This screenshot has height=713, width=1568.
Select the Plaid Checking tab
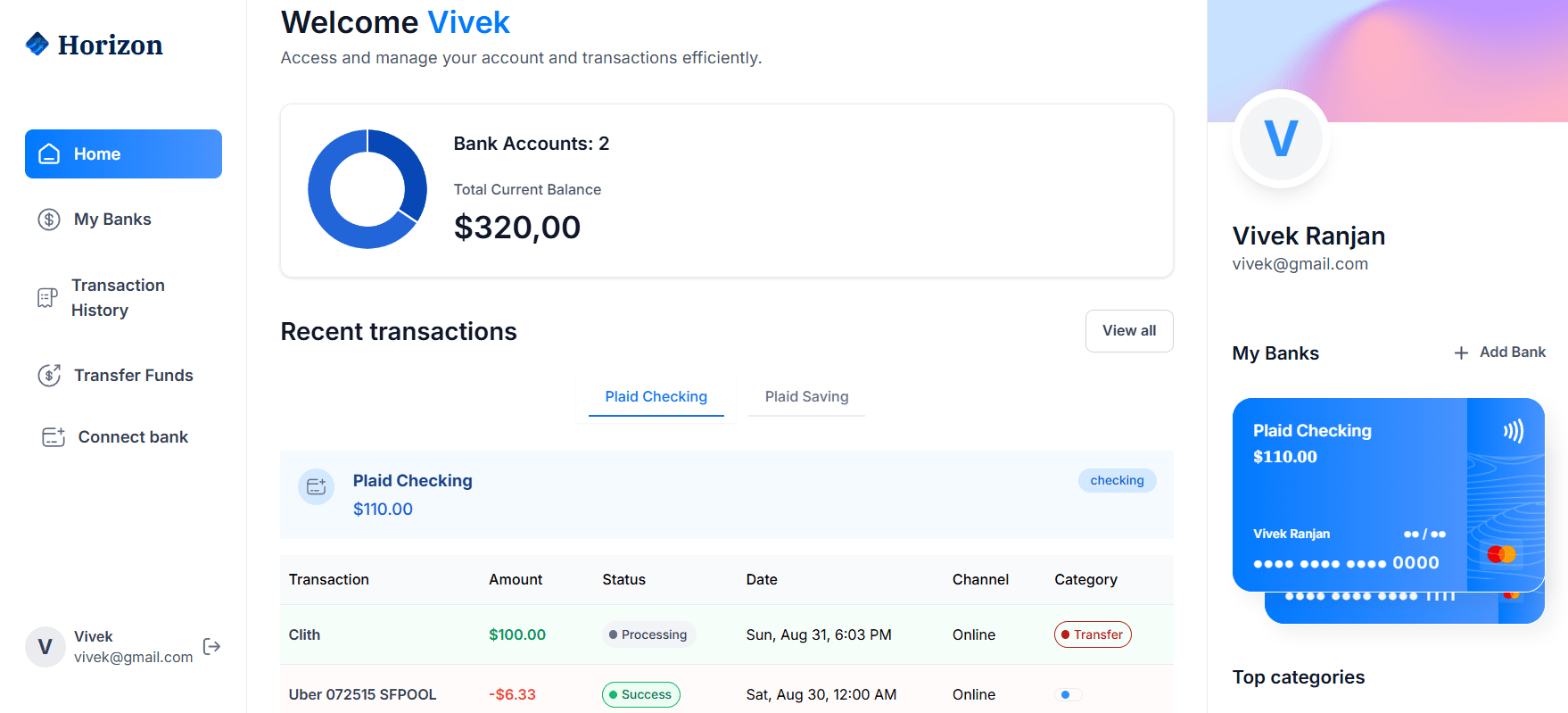656,396
